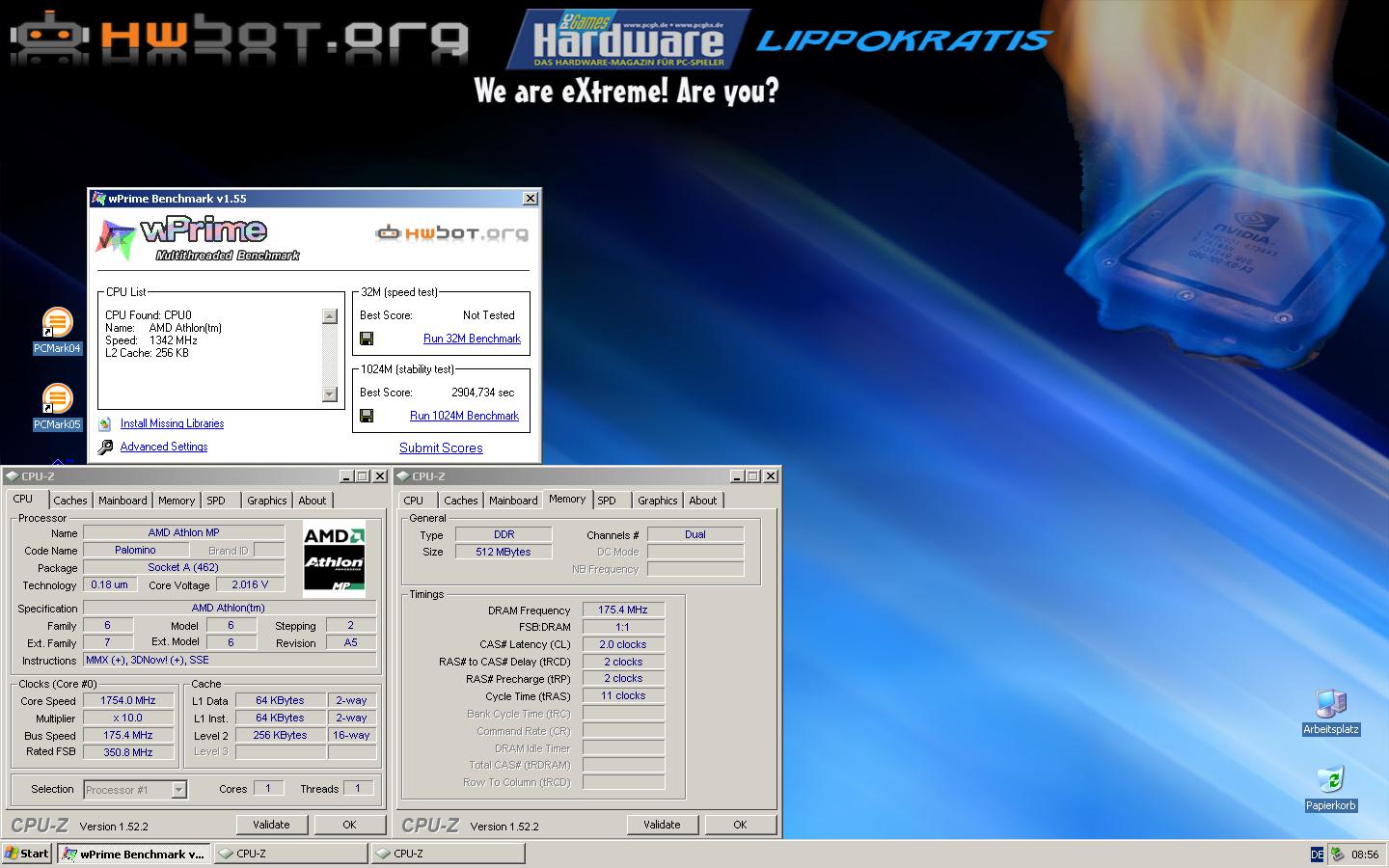Screen dimensions: 1389x868
Task: Switch to Mainboard tab in left CPU-Z
Action: pyautogui.click(x=123, y=501)
